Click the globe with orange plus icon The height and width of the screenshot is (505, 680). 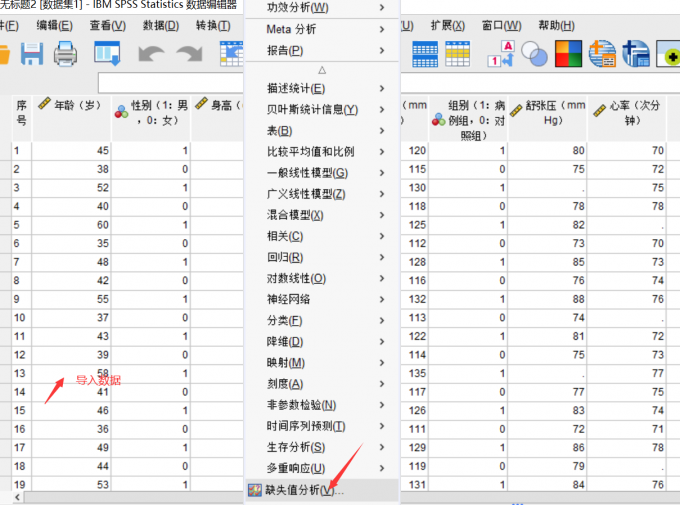[602, 54]
